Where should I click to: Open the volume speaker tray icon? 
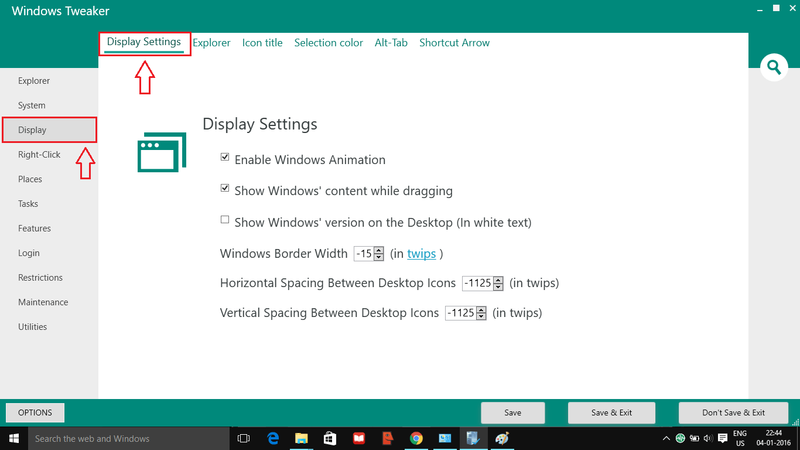(708, 438)
